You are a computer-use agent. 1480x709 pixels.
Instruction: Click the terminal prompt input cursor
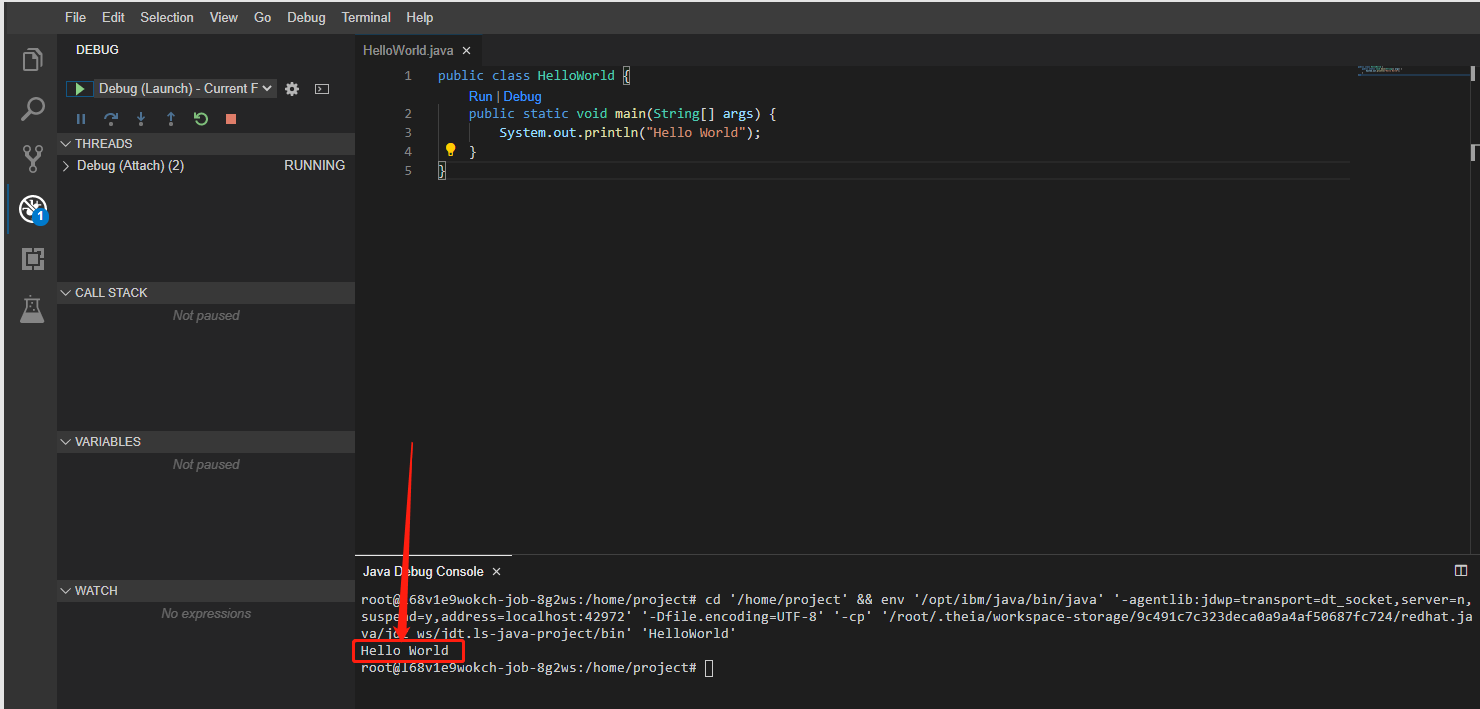(709, 668)
